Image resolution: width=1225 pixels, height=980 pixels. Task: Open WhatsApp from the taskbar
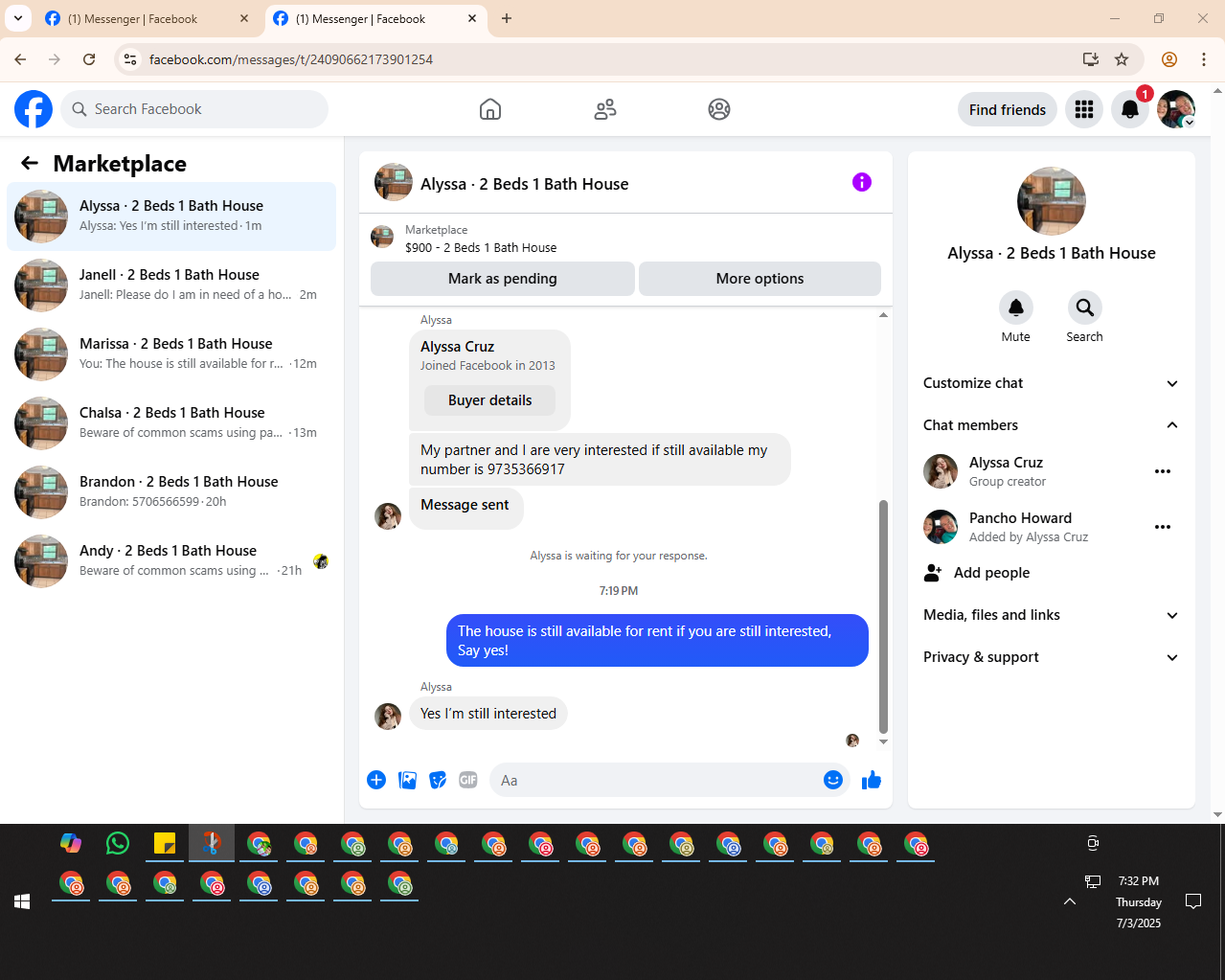[118, 843]
